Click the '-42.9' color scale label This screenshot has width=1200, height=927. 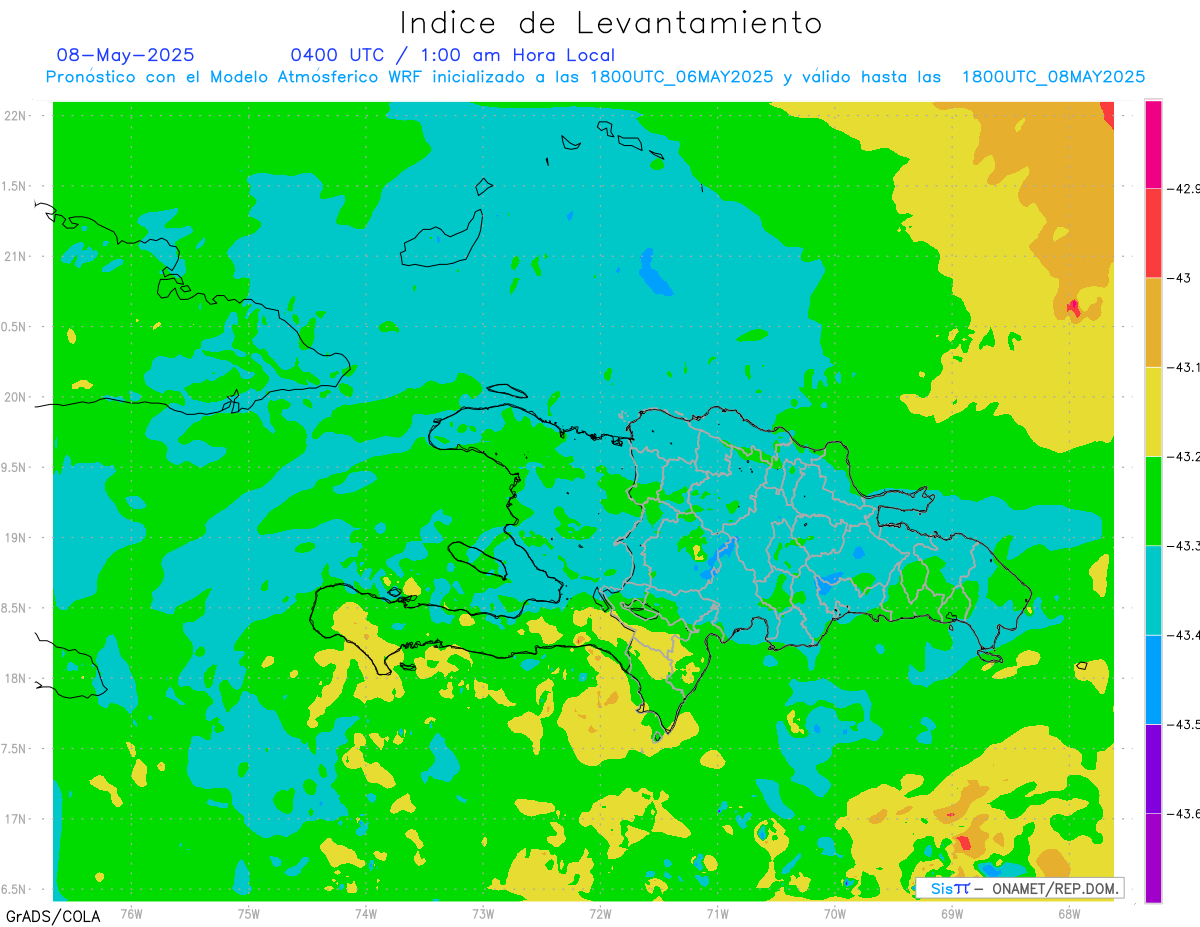point(1183,188)
